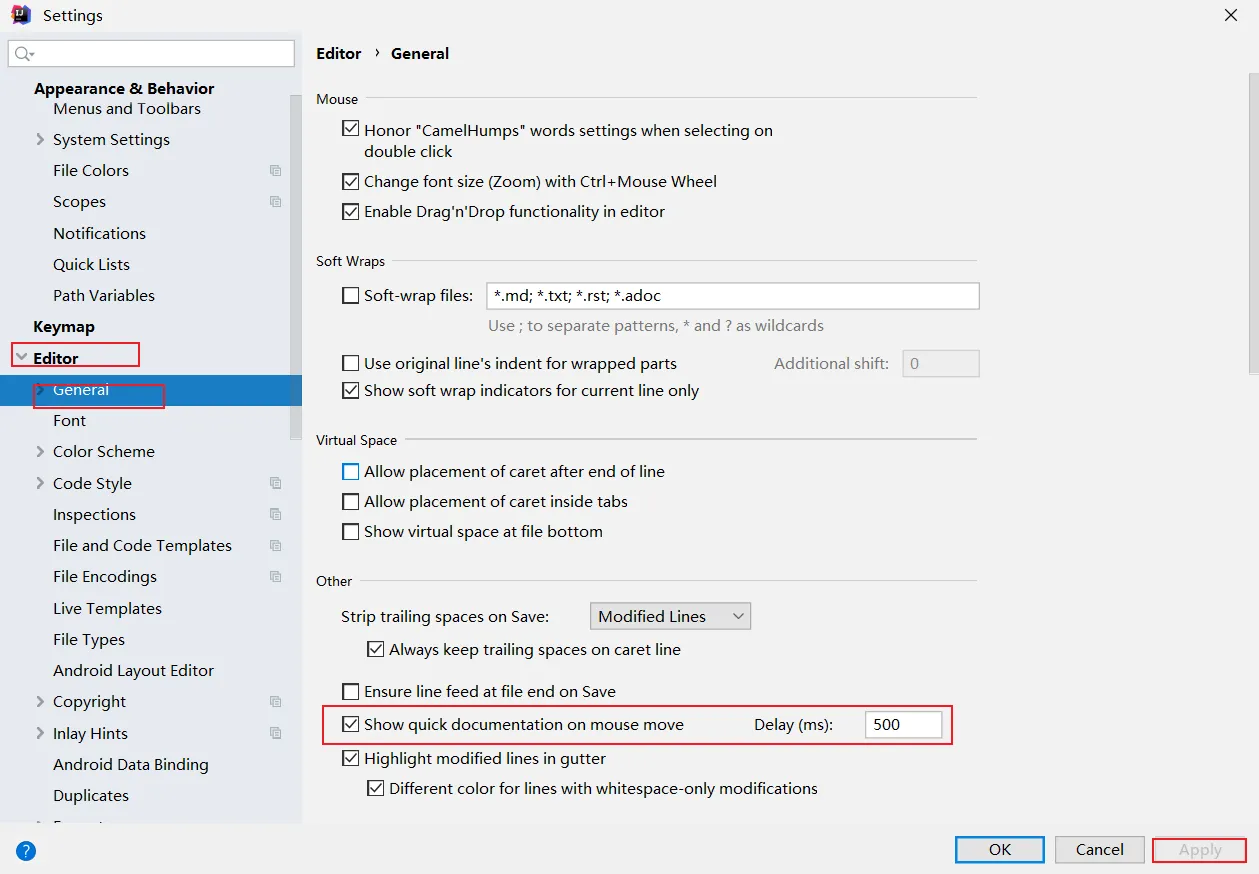Uncheck Show quick documentation on mouse move
This screenshot has width=1259, height=874.
point(351,725)
